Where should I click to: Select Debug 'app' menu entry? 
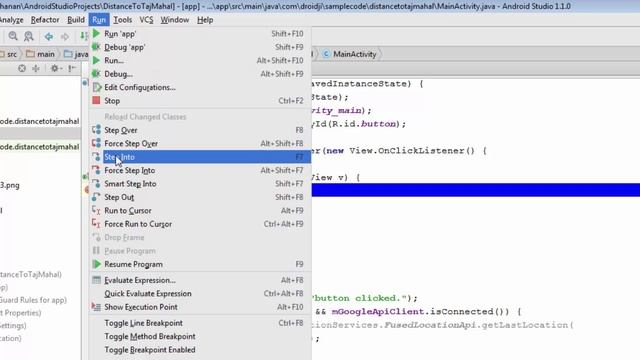pyautogui.click(x=200, y=47)
